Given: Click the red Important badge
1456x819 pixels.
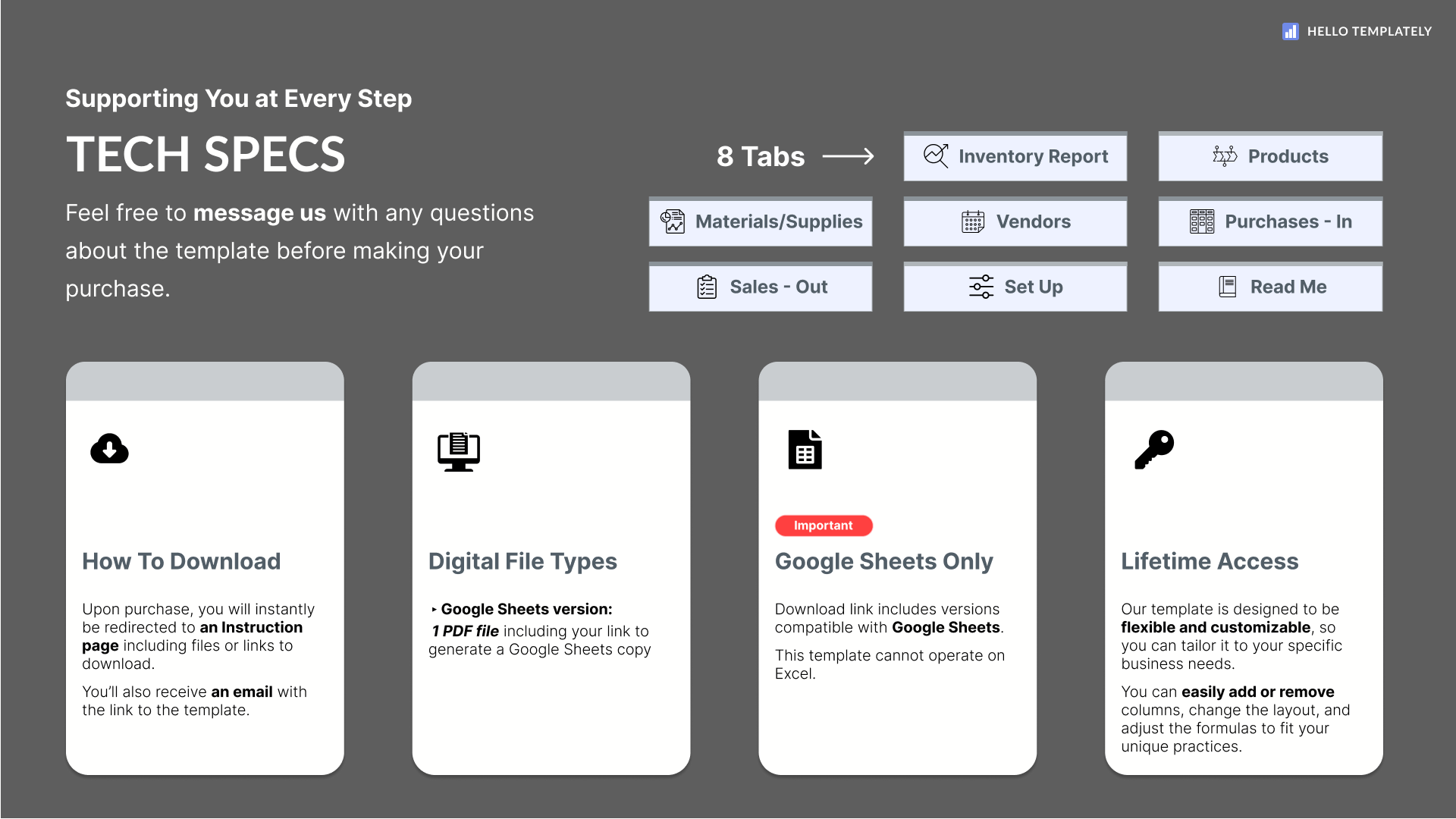Looking at the screenshot, I should pyautogui.click(x=823, y=526).
